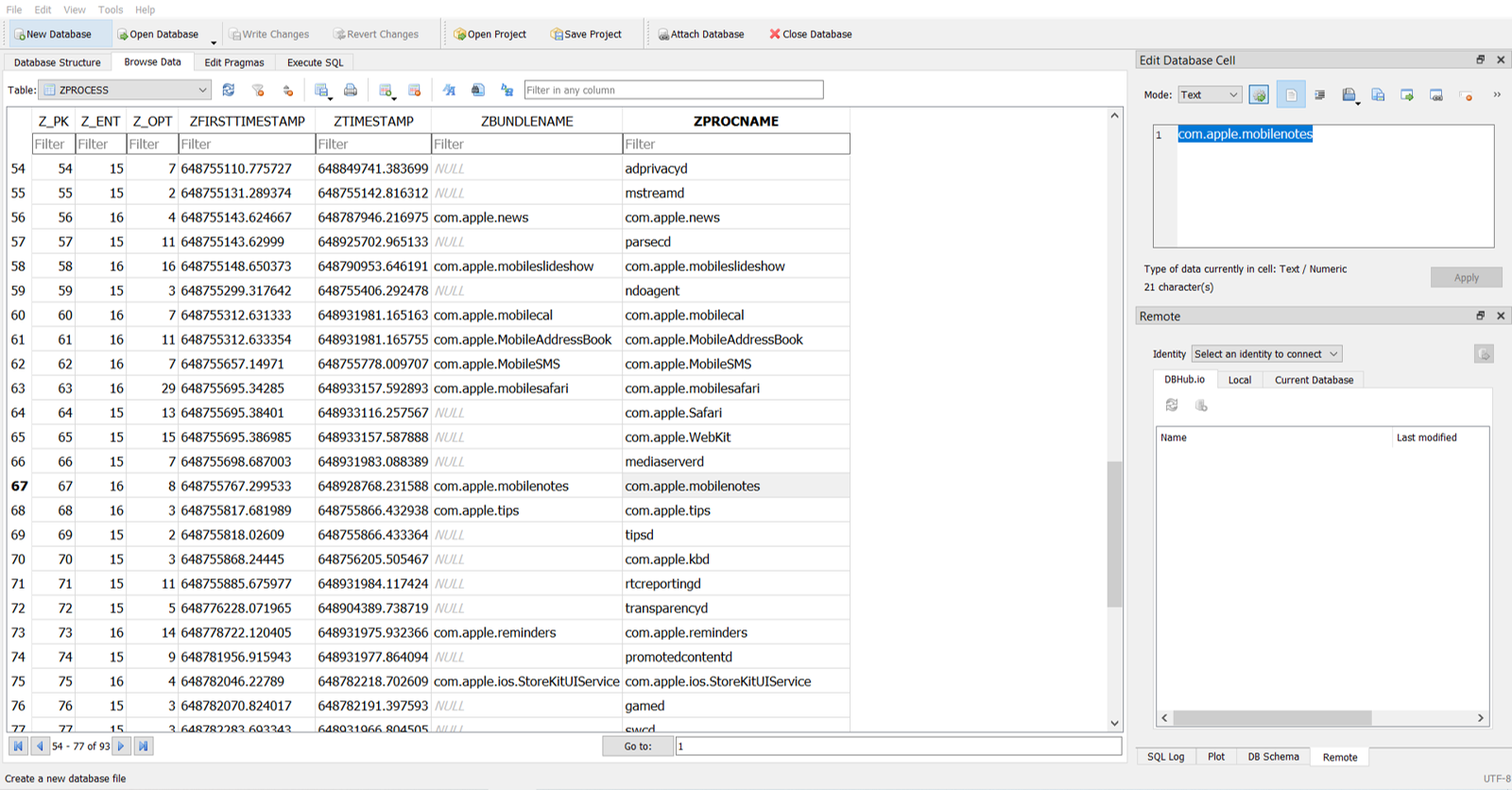Image resolution: width=1512 pixels, height=790 pixels.
Task: Show the SQL Log panel tab
Action: click(1165, 757)
